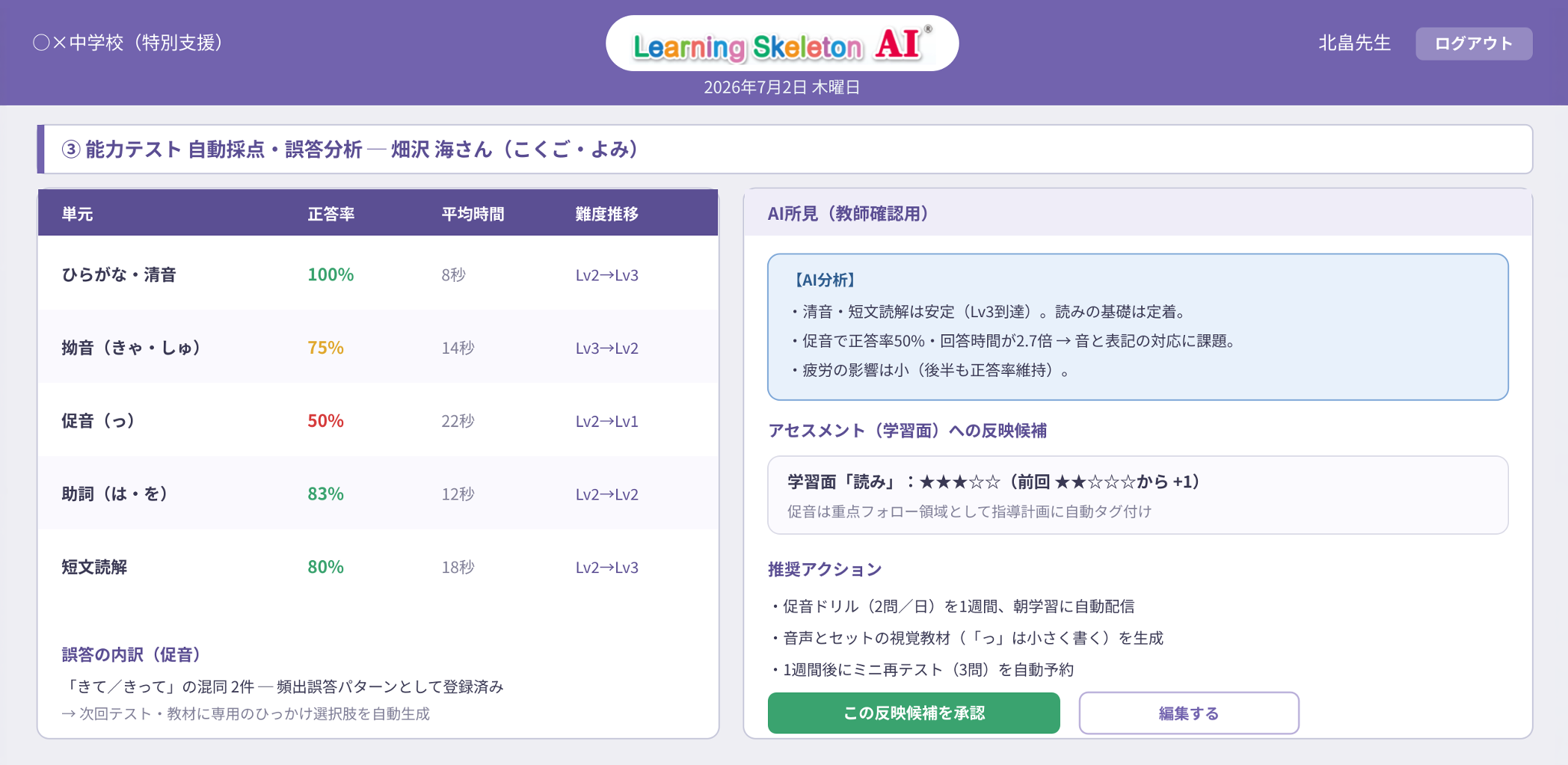This screenshot has width=1568, height=765.
Task: Click the 100% accuracy value
Action: tap(330, 274)
